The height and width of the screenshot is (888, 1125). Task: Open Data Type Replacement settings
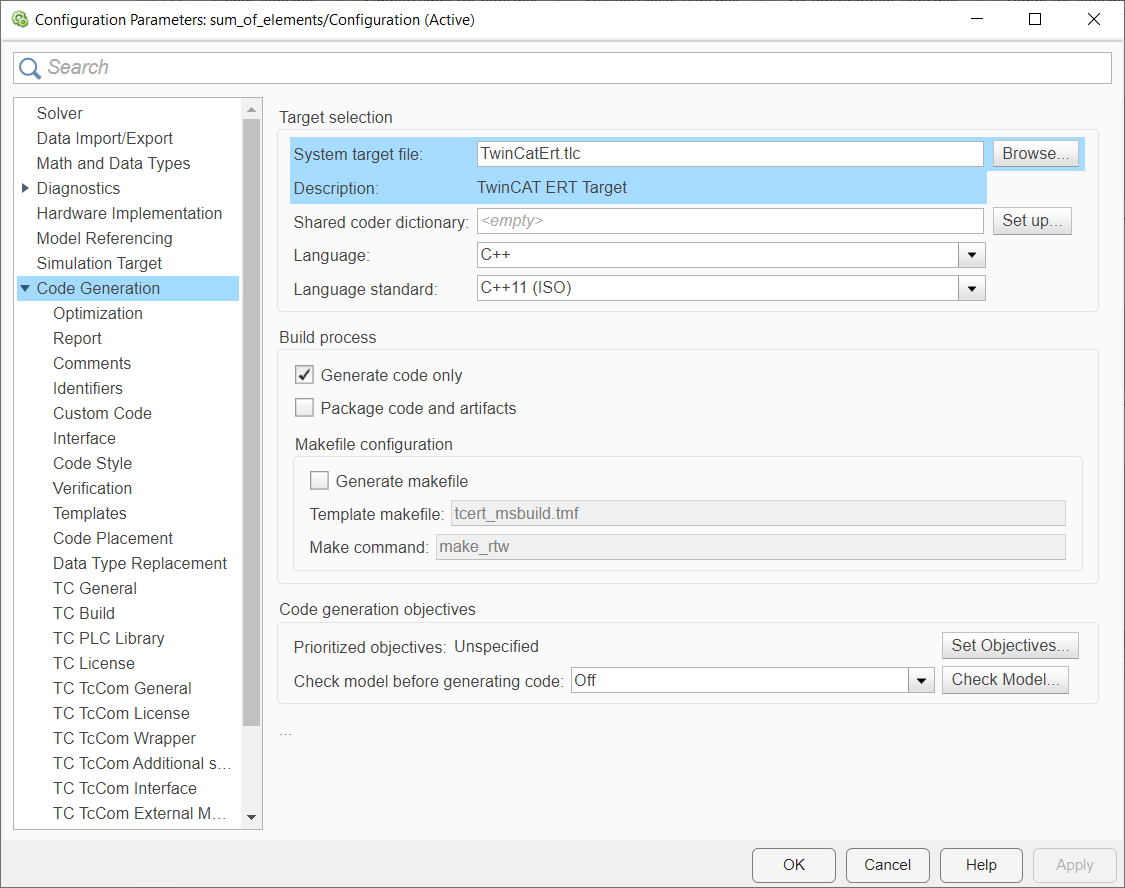(140, 563)
